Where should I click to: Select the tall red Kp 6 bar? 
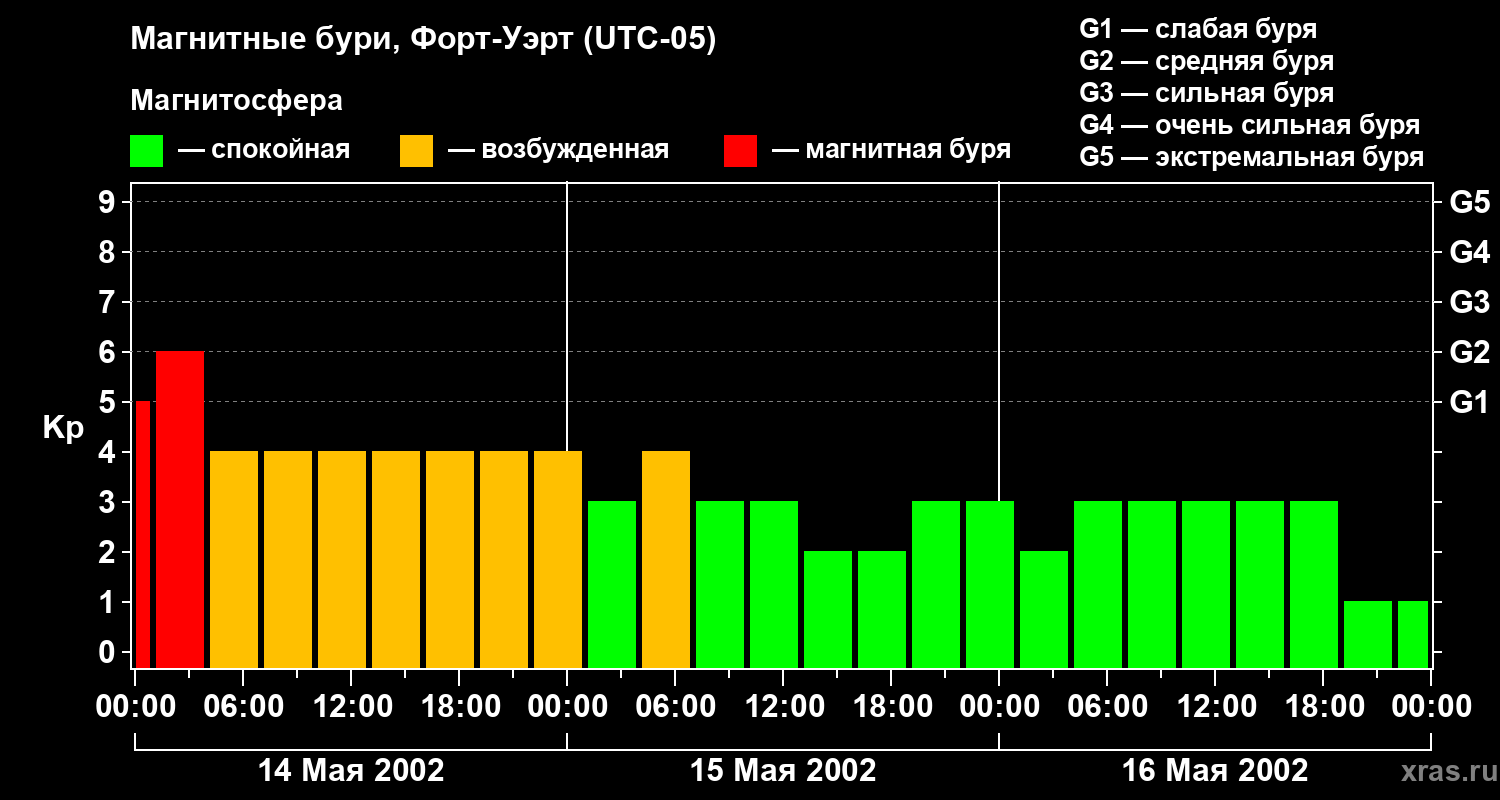click(180, 509)
